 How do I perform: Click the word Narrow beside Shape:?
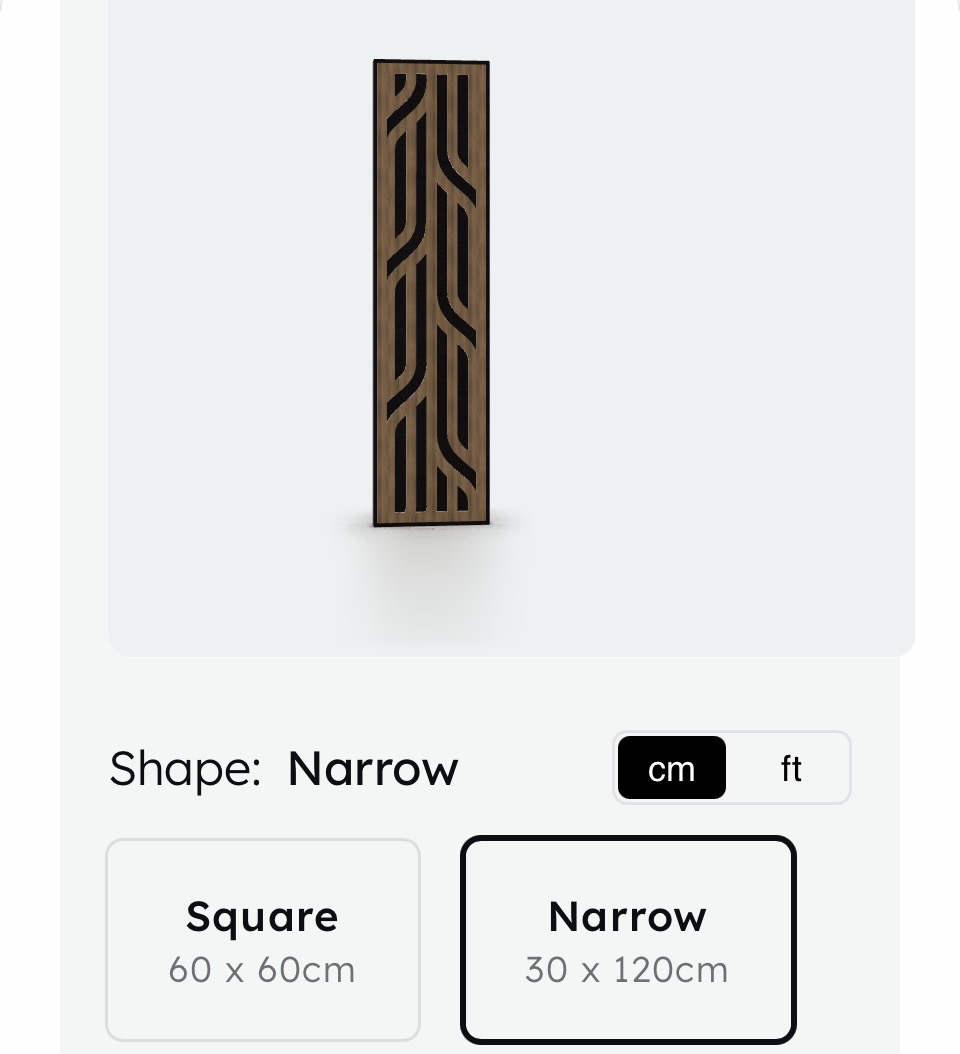pos(373,769)
